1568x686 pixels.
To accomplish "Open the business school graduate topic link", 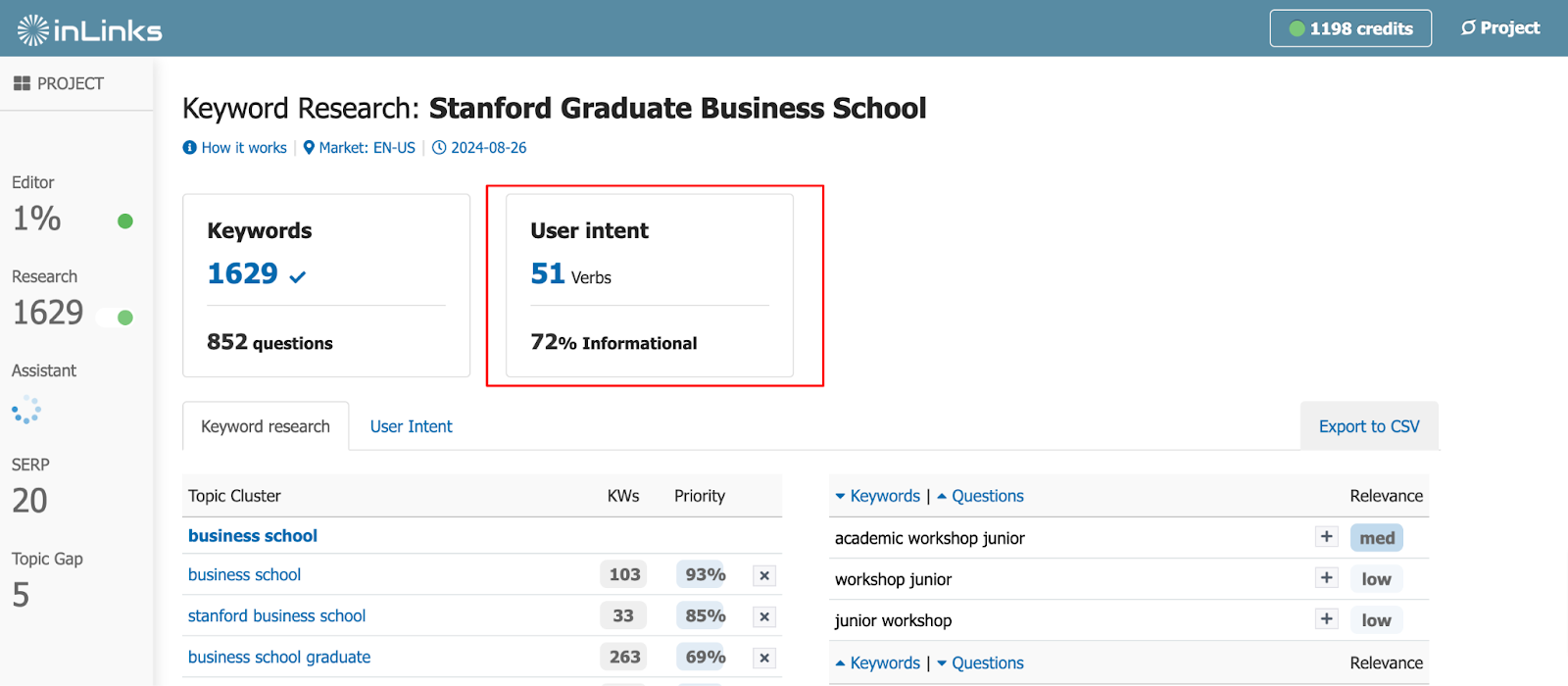I will [x=279, y=658].
